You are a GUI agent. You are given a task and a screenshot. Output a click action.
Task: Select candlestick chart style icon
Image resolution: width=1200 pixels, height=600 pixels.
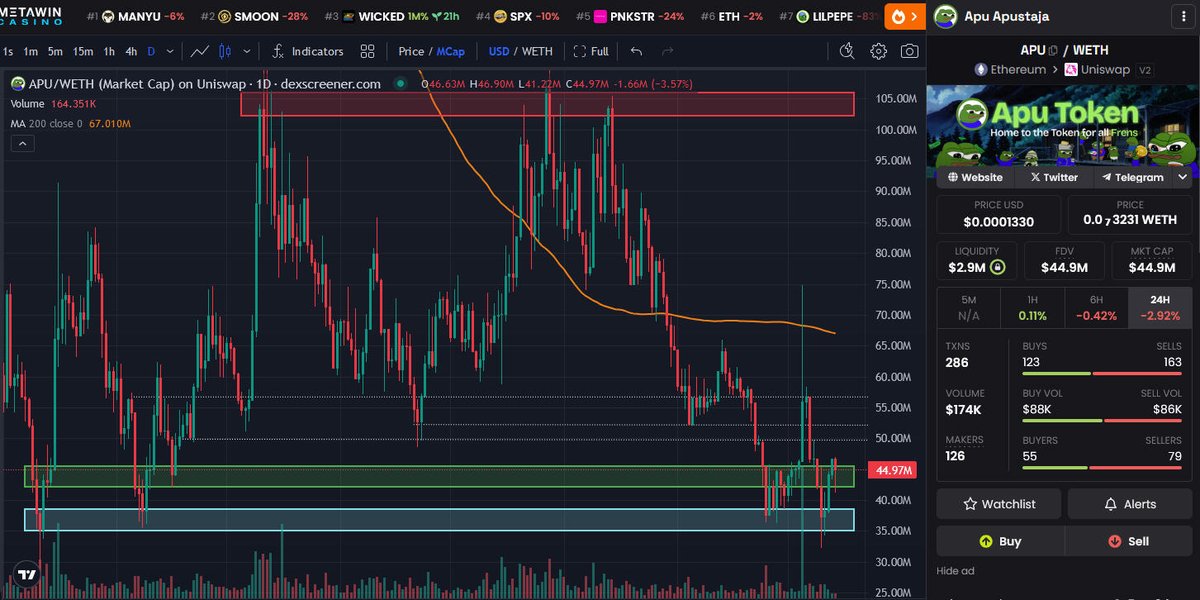pos(225,51)
